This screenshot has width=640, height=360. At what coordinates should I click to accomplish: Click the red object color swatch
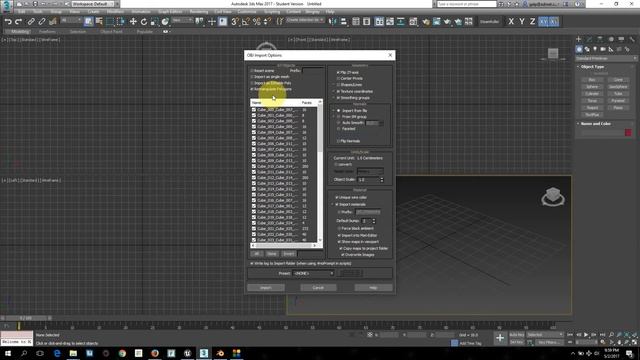tap(628, 132)
